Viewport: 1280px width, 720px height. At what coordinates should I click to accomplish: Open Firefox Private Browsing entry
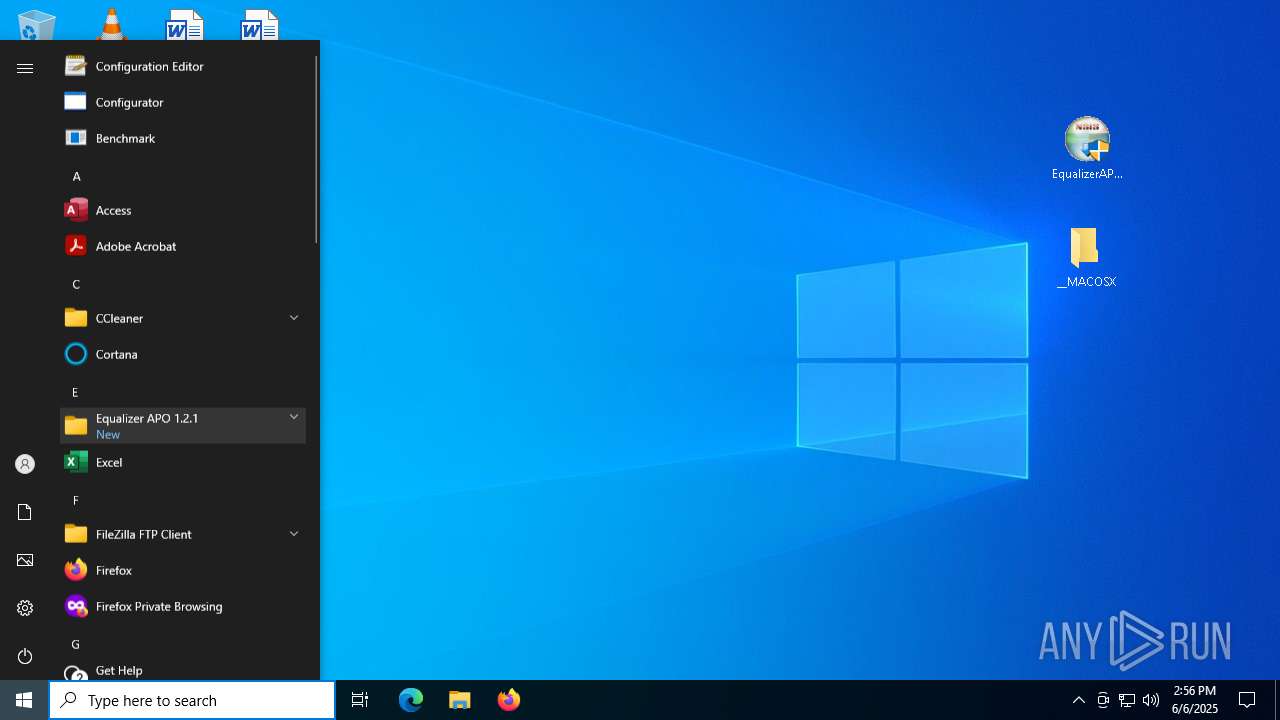(x=183, y=606)
